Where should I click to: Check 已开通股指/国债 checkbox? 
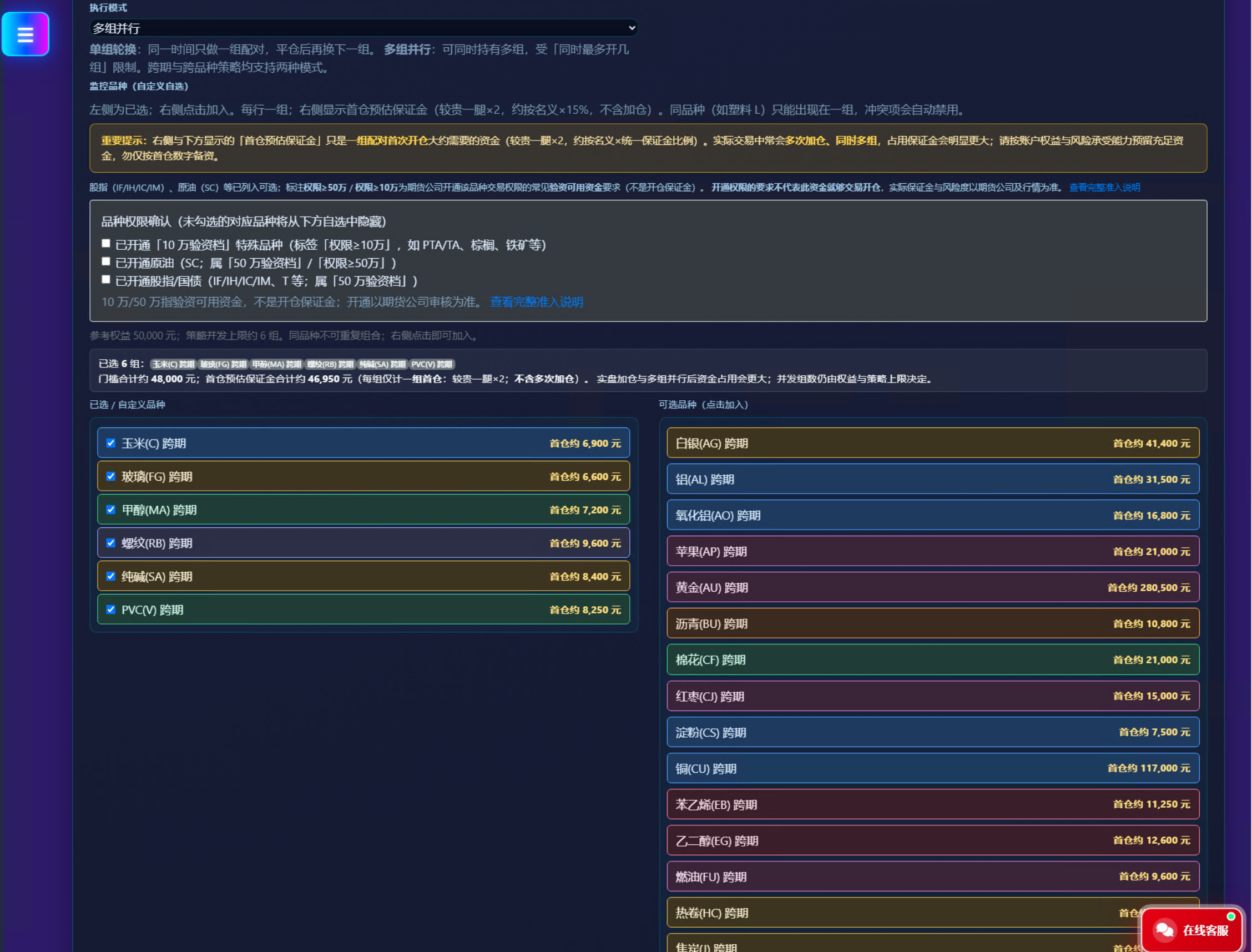coord(106,280)
